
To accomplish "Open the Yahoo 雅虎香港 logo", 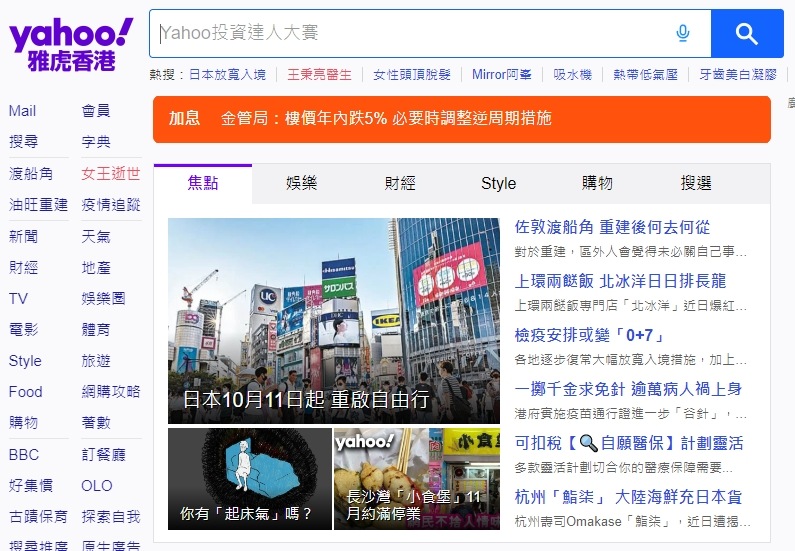I will click(x=71, y=45).
